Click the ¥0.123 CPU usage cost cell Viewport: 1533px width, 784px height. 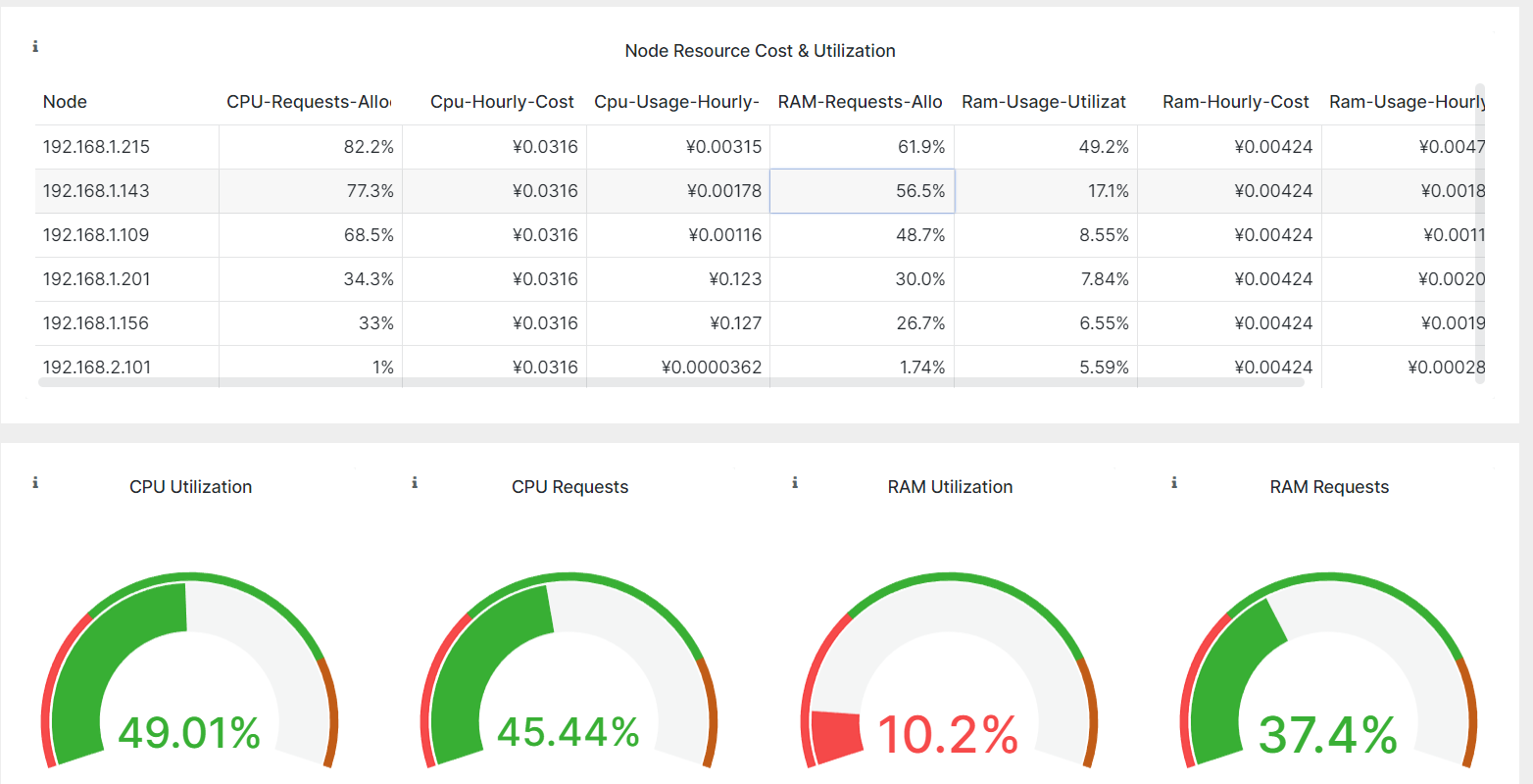point(678,279)
